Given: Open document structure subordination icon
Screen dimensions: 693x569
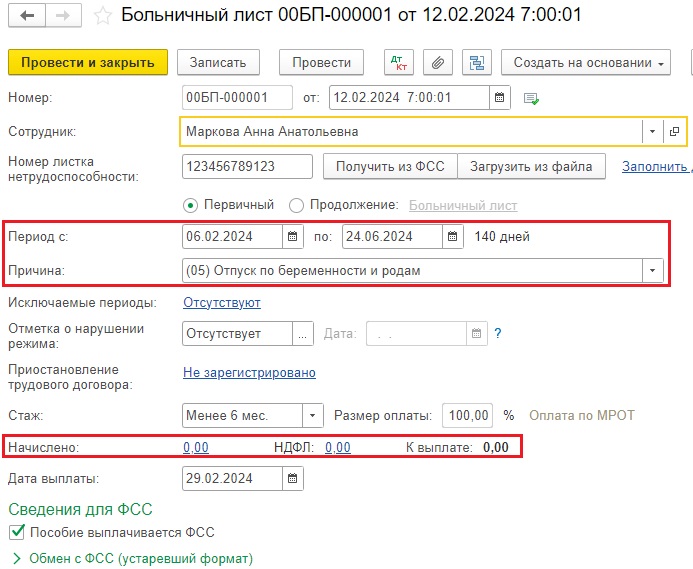Looking at the screenshot, I should pos(476,63).
